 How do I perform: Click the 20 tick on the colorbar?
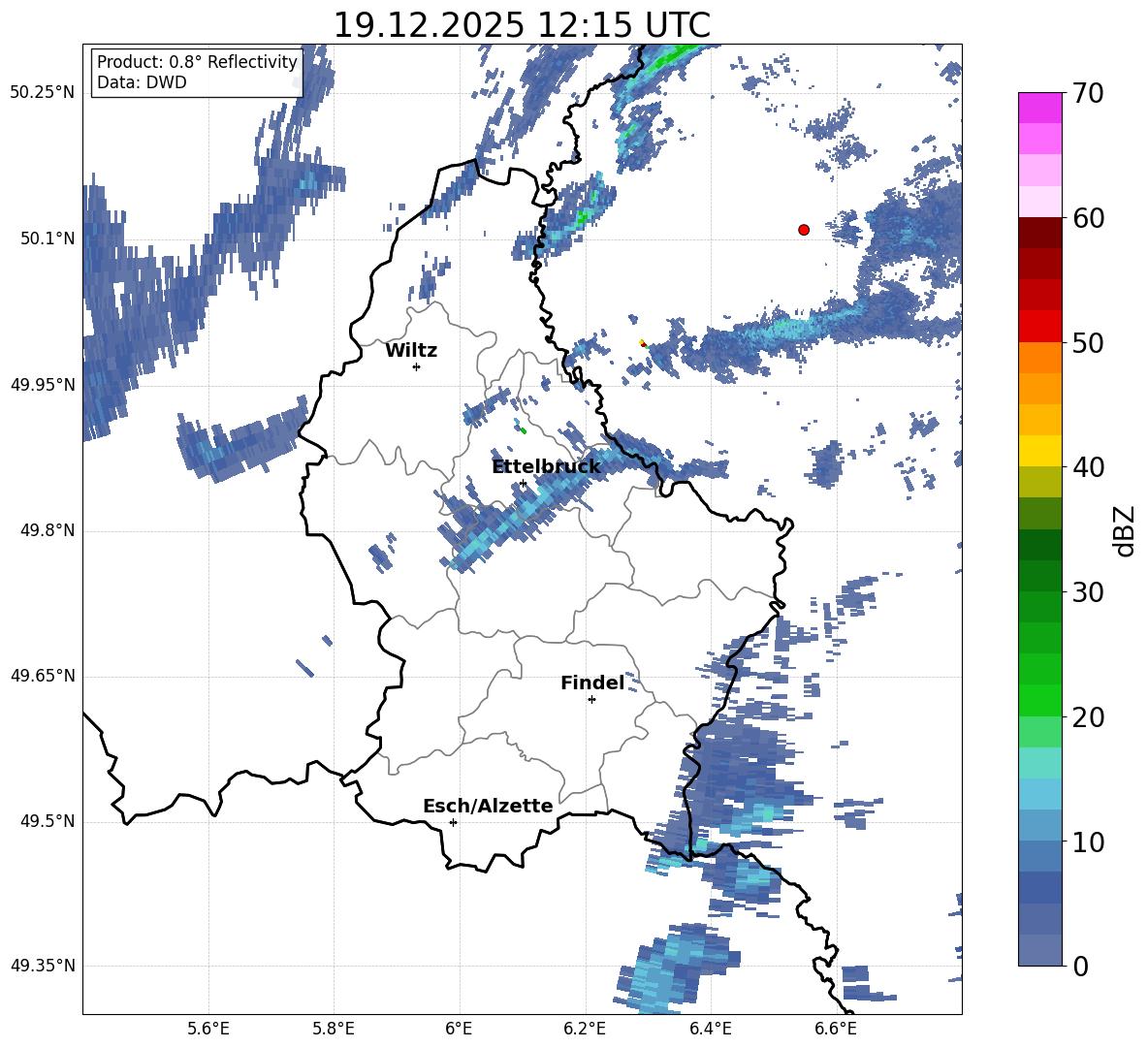(x=1087, y=717)
